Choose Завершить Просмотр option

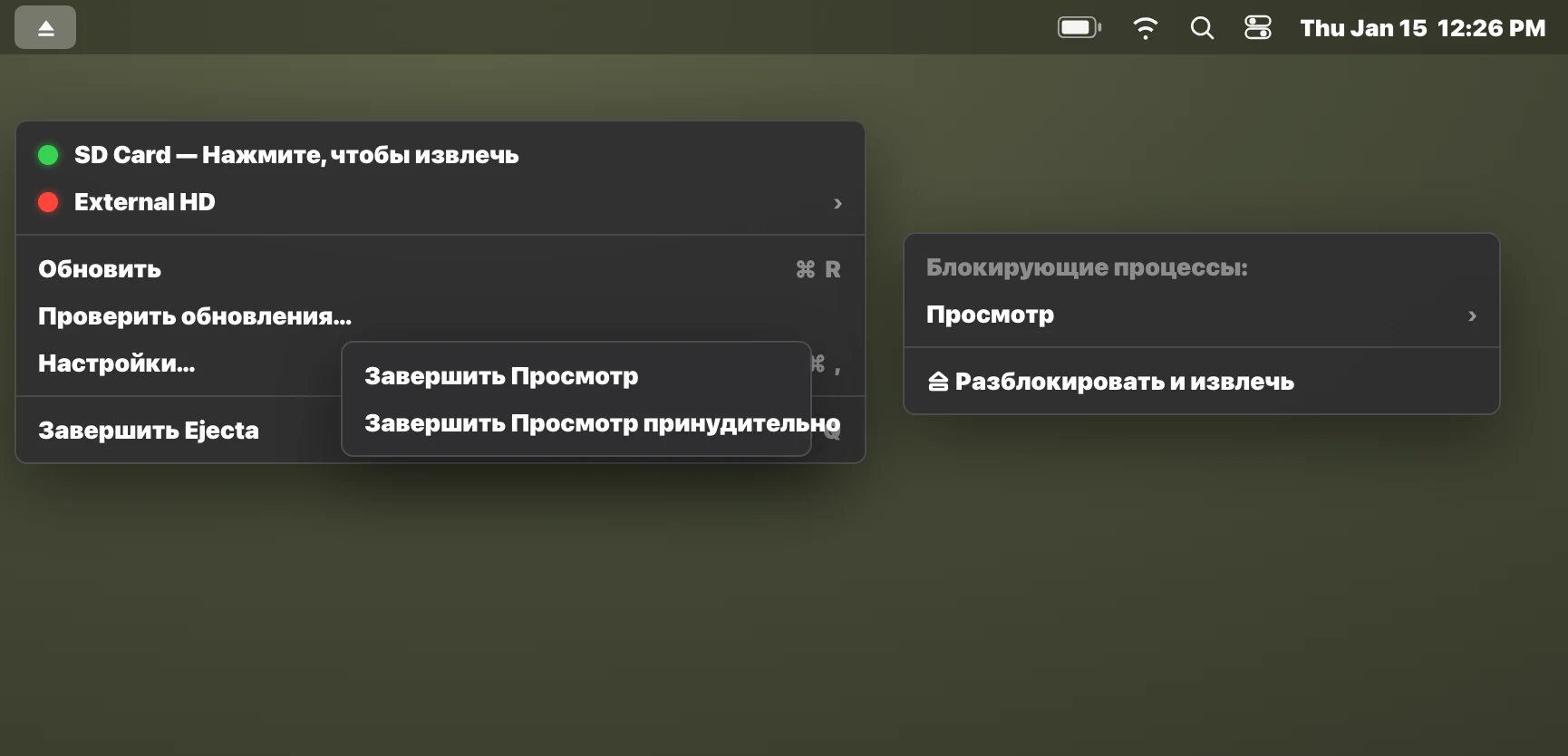[576, 376]
